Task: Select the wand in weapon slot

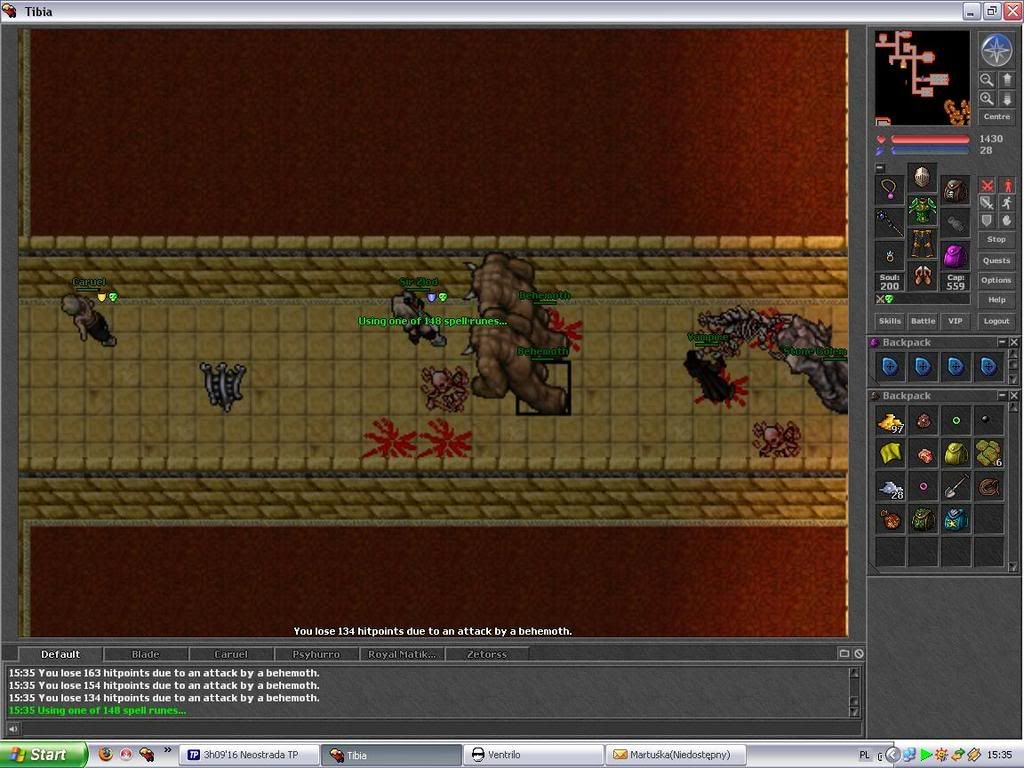Action: [x=889, y=223]
